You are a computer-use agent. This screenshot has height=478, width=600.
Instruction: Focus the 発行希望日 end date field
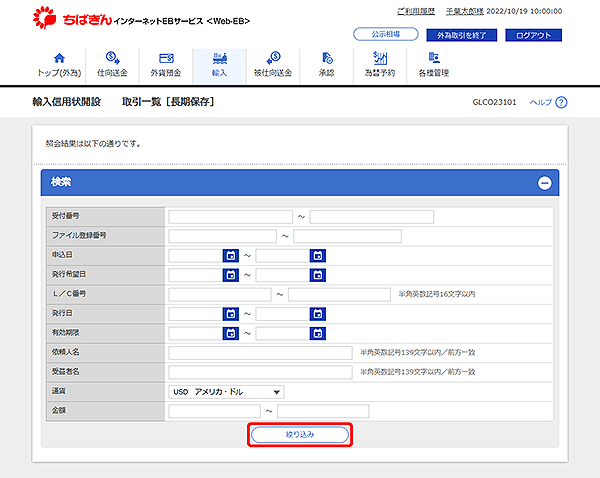[x=283, y=275]
